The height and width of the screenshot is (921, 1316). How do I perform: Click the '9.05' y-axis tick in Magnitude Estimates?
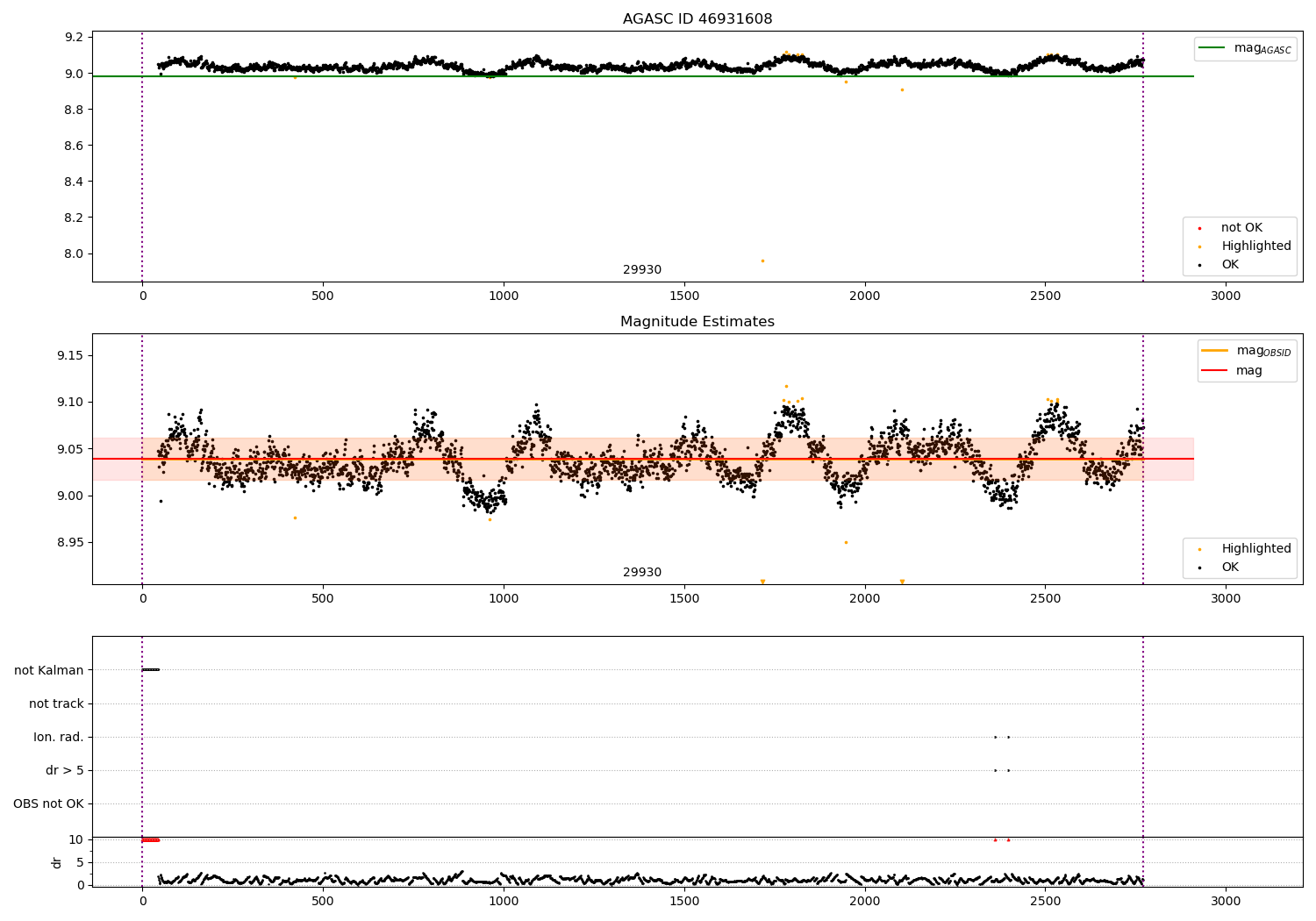pos(70,449)
